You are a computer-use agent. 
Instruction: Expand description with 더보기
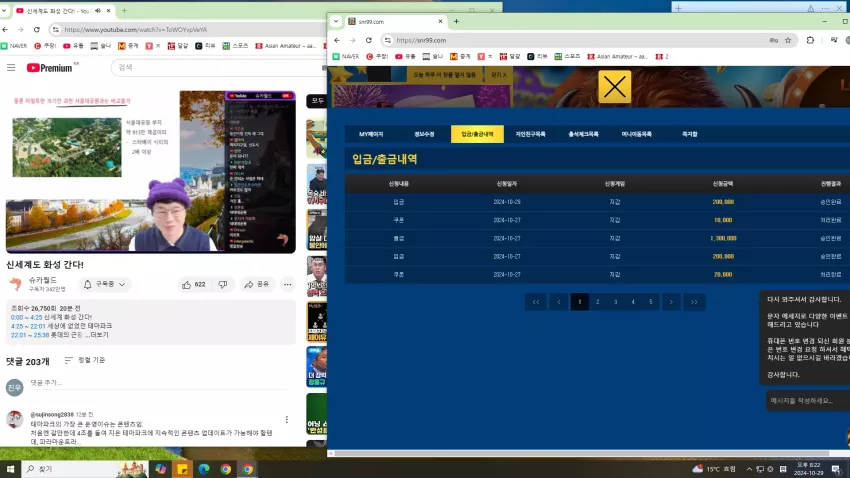[x=99, y=335]
